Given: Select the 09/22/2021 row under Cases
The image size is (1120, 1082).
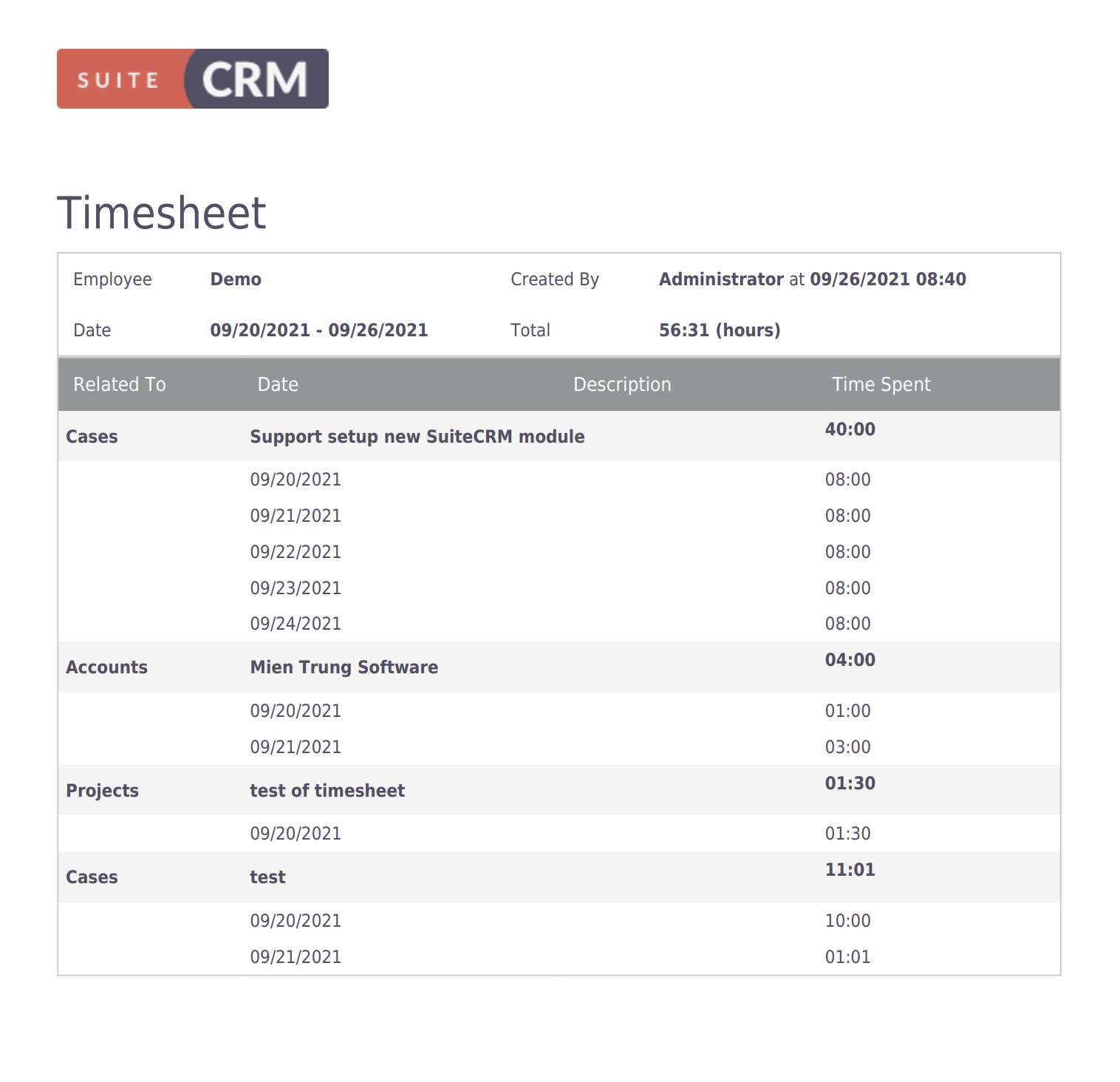Looking at the screenshot, I should (296, 551).
